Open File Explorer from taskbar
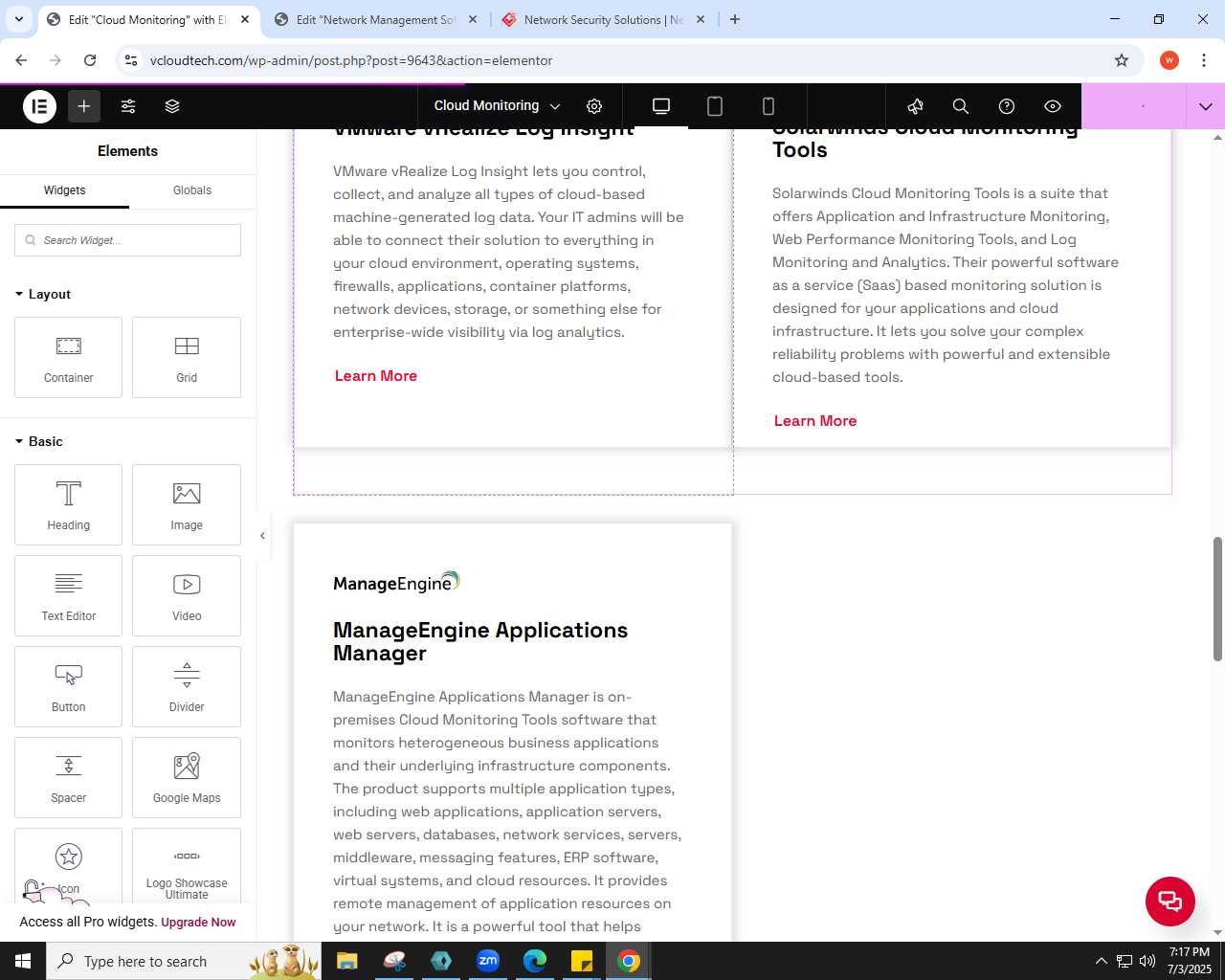 coord(347,961)
